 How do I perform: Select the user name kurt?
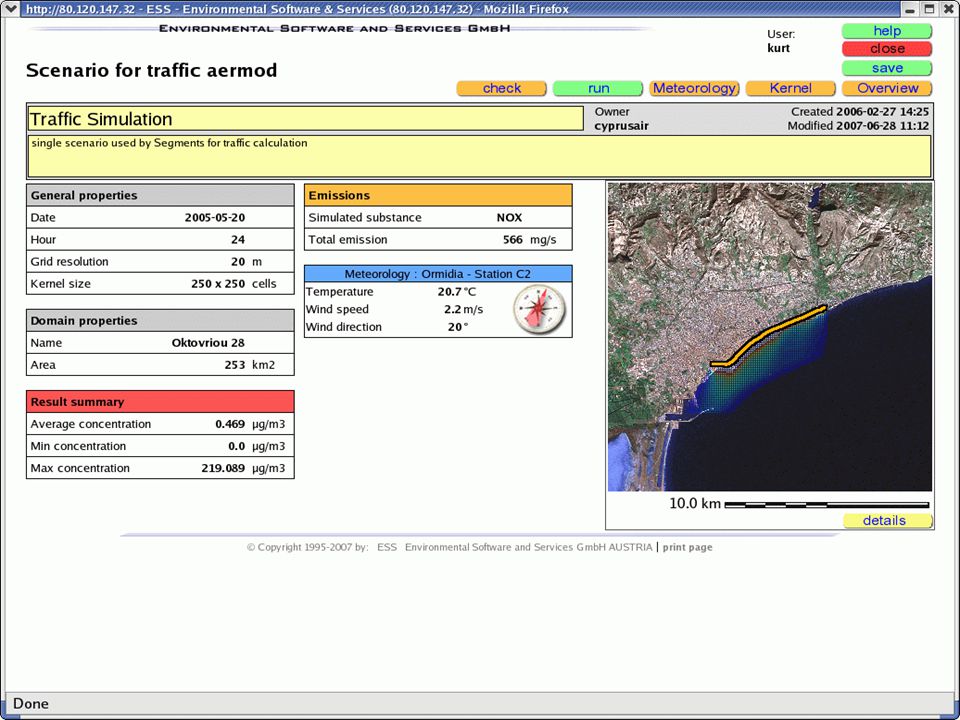[x=778, y=48]
